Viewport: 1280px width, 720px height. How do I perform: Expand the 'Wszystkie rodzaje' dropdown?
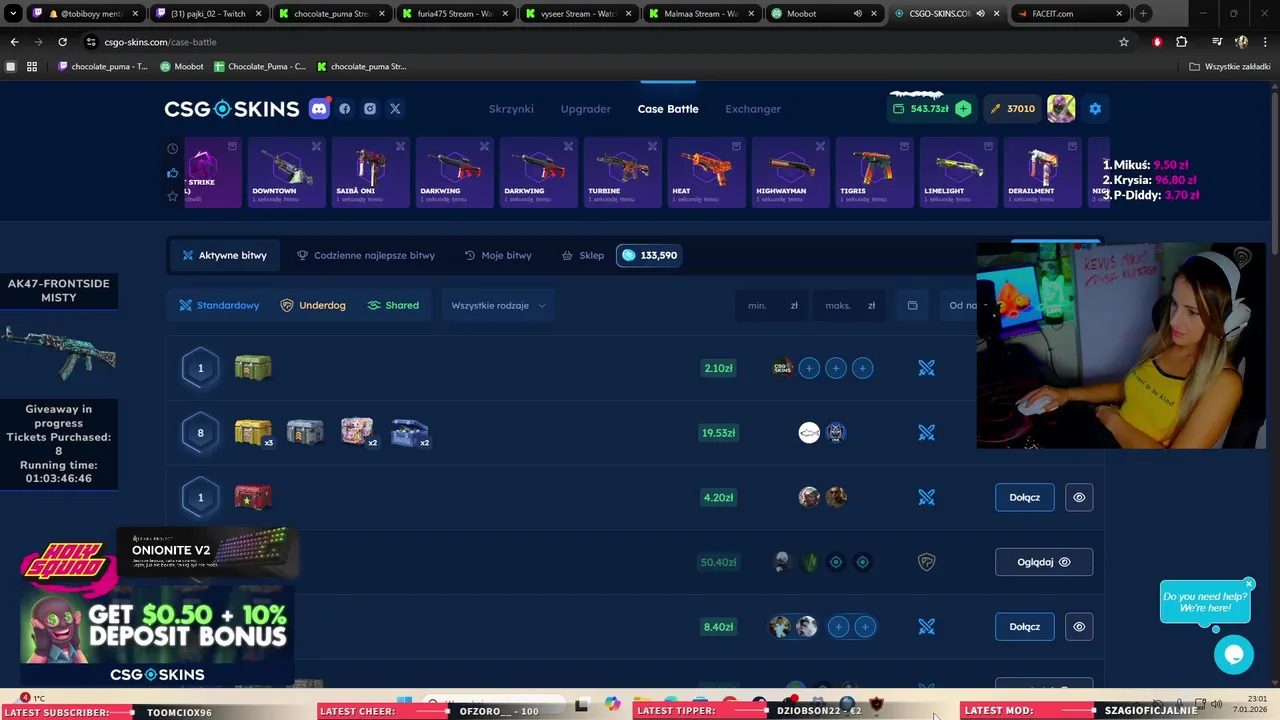(498, 305)
